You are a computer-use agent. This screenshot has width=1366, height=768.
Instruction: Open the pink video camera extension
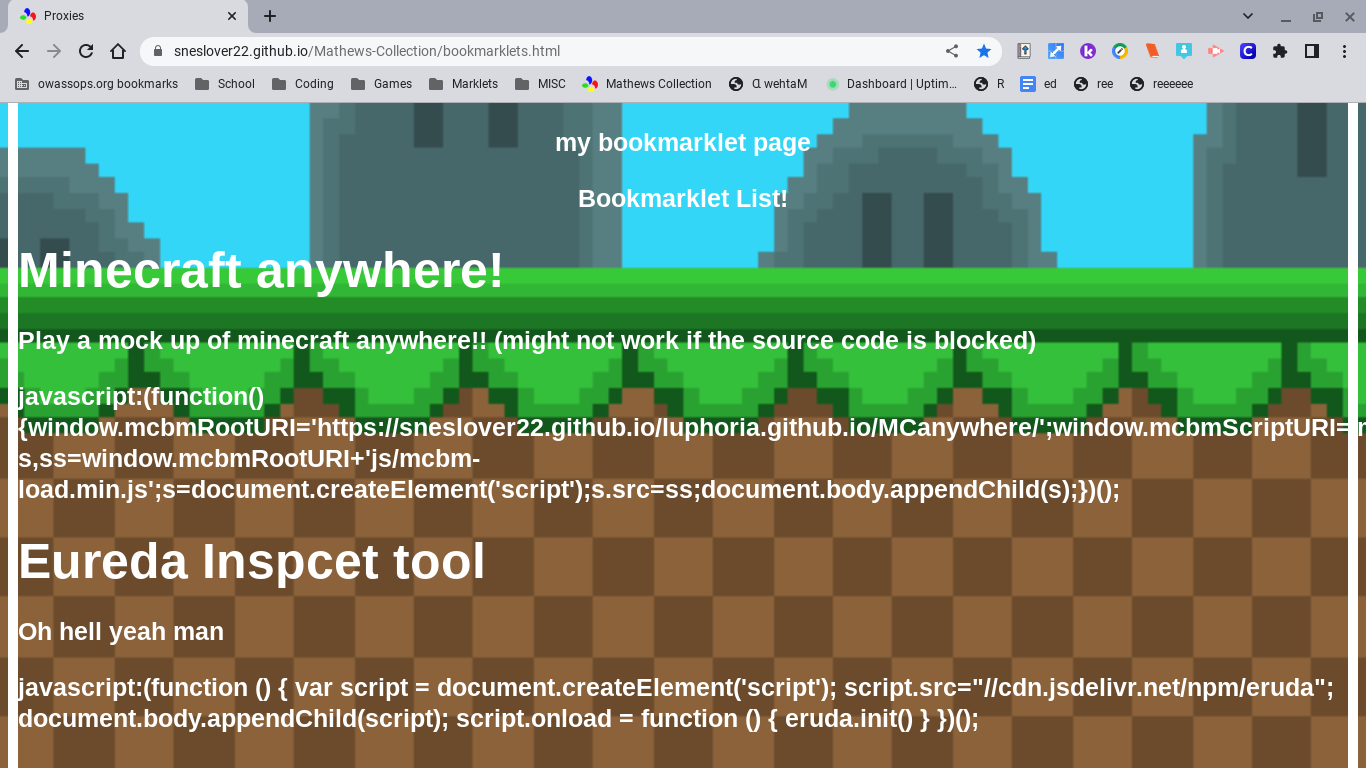pyautogui.click(x=1216, y=51)
